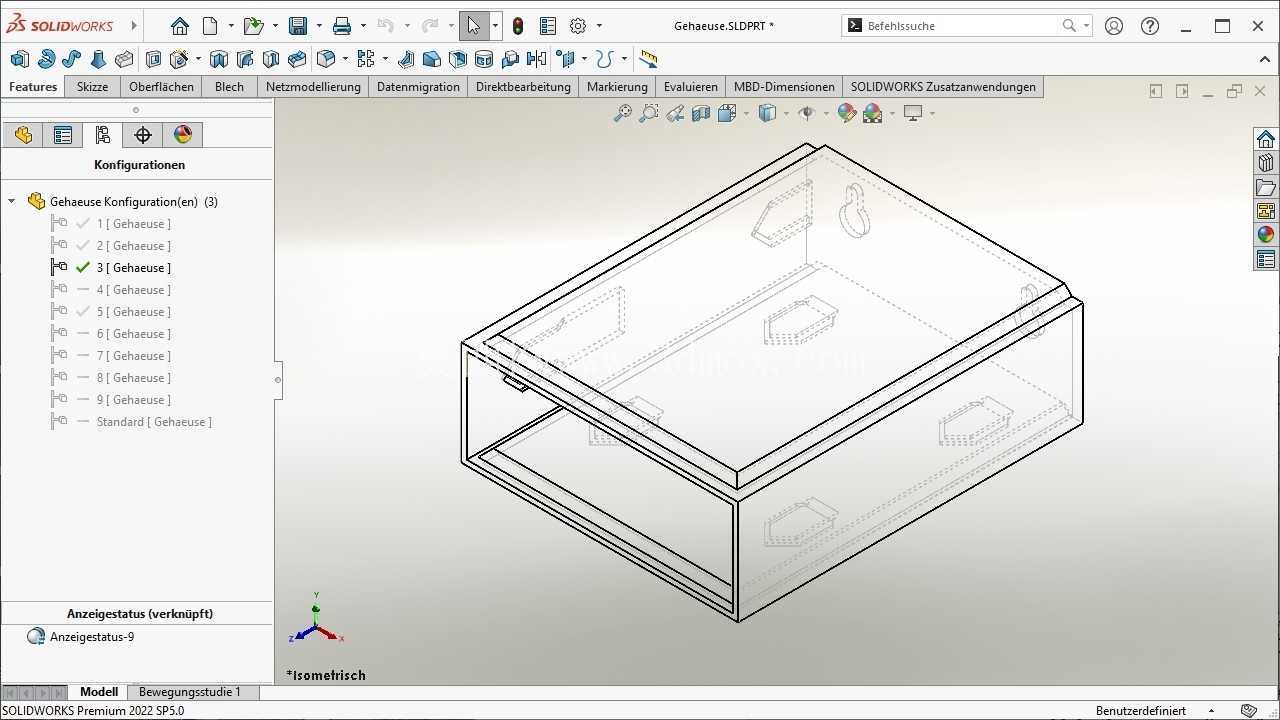The width and height of the screenshot is (1280, 720).
Task: Switch to the FeatureManager panel tab
Action: click(23, 135)
